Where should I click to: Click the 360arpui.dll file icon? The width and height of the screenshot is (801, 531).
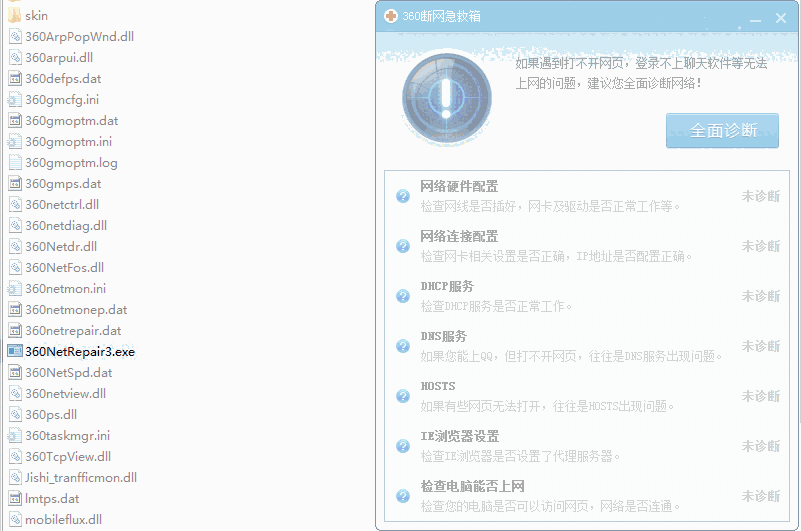point(15,57)
